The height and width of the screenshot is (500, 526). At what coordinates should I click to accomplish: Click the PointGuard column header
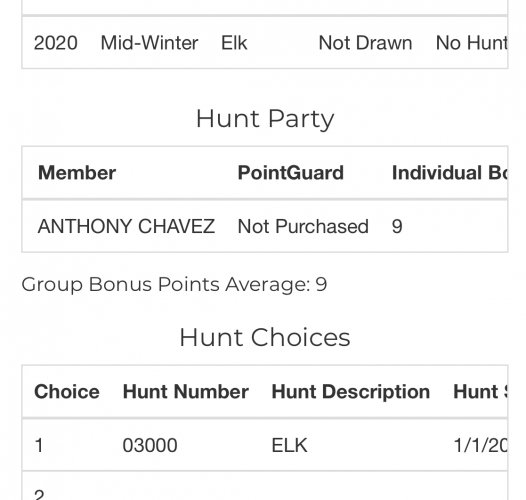[291, 173]
